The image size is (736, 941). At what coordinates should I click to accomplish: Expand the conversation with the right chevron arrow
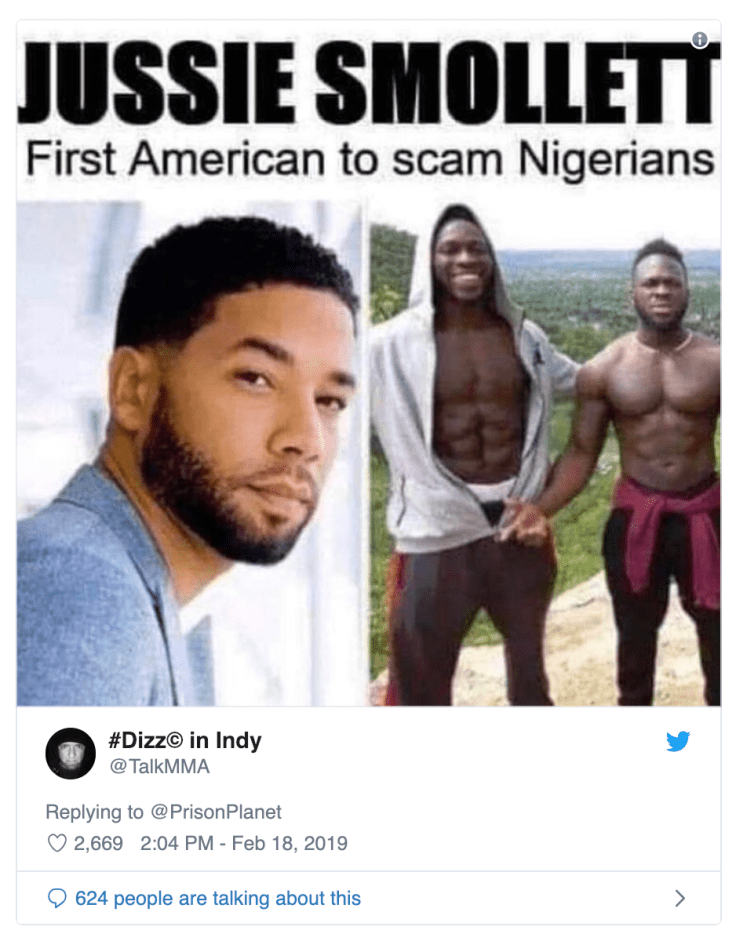[680, 898]
